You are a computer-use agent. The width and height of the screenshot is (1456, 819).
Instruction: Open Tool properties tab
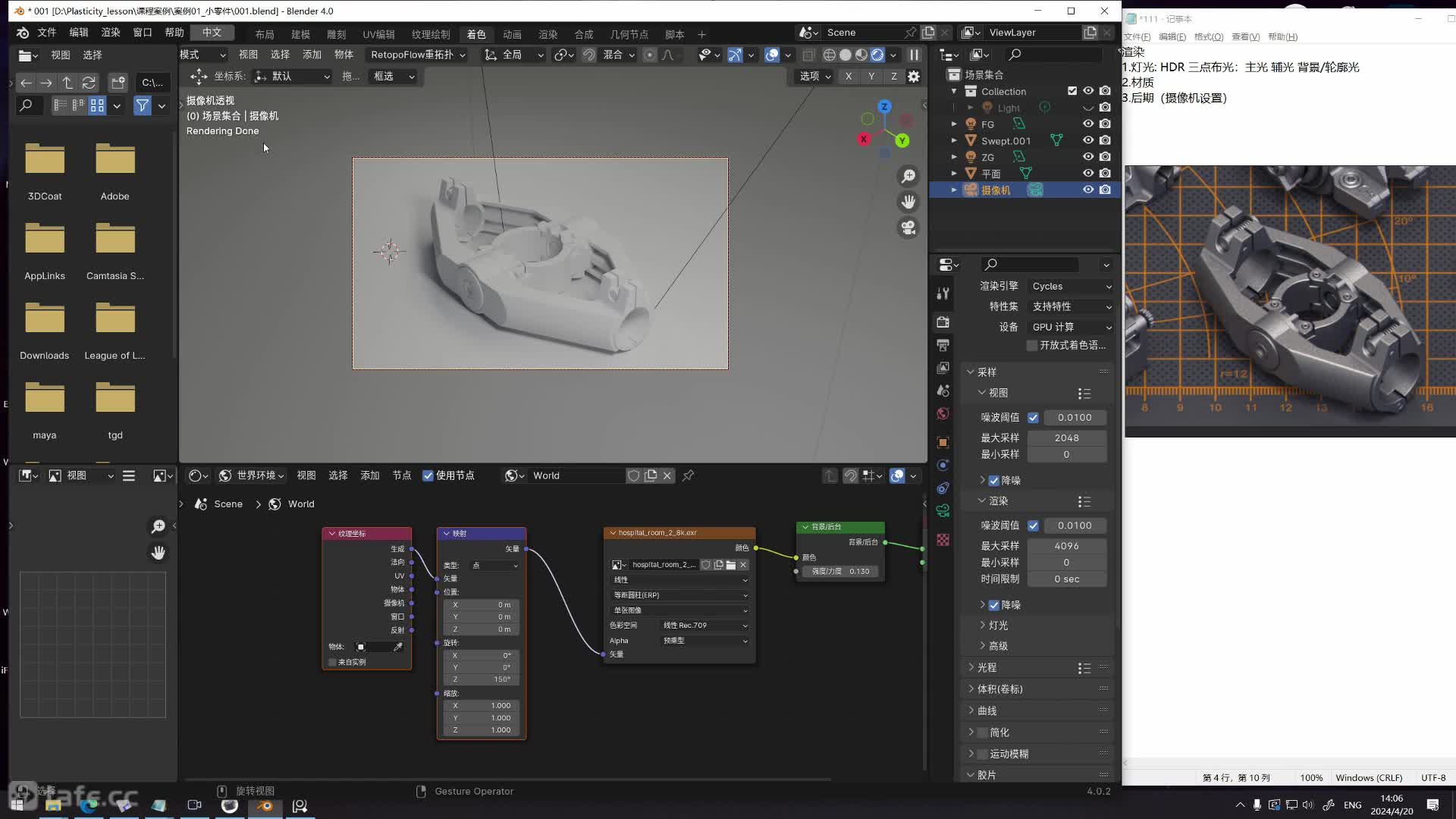[x=943, y=293]
